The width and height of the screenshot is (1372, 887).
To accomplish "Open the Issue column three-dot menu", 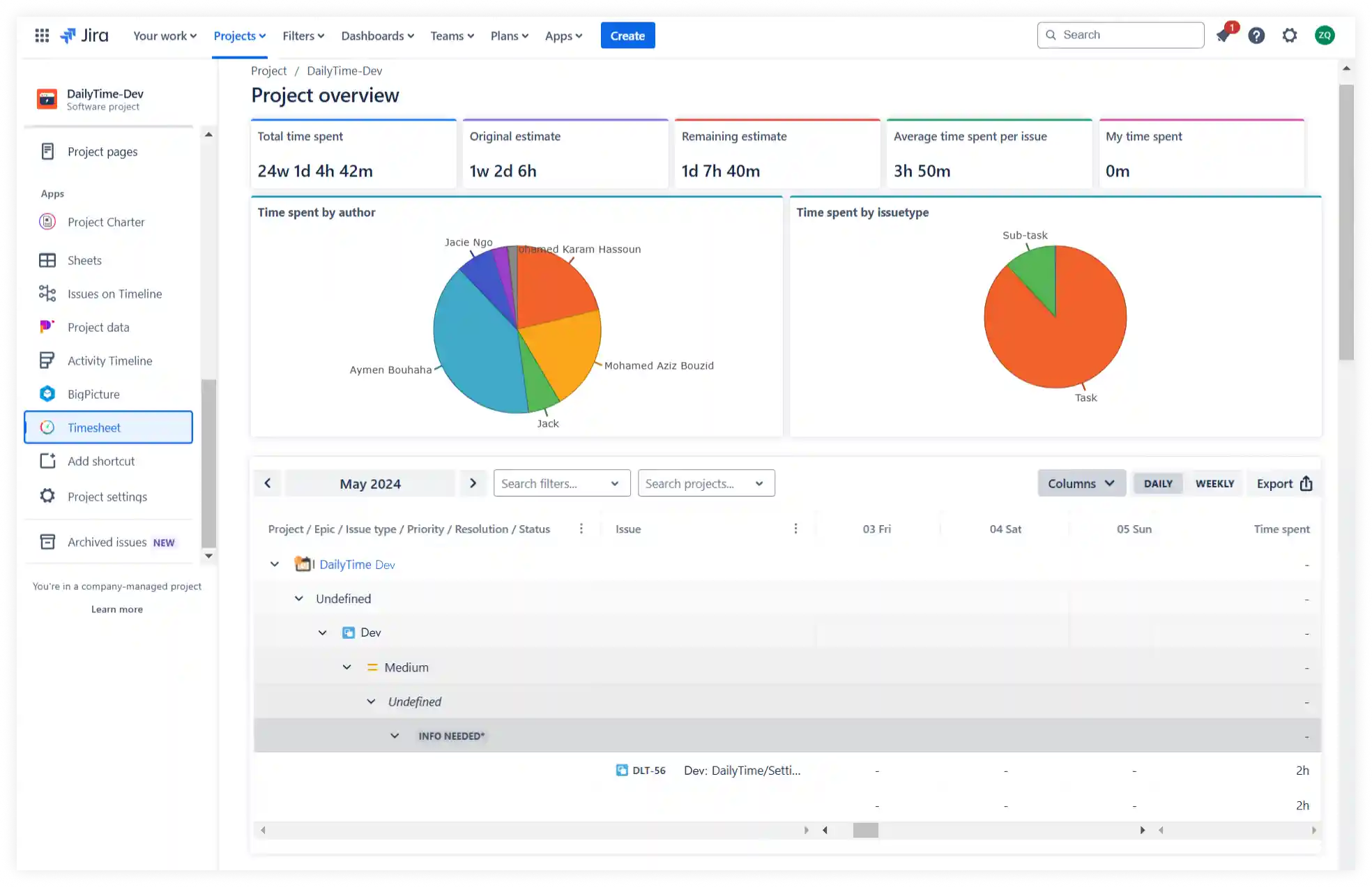I will pyautogui.click(x=795, y=529).
